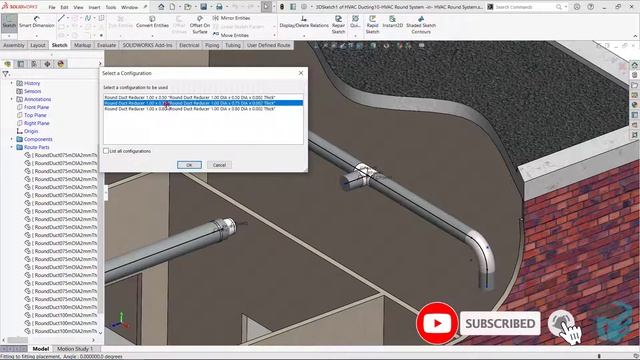Click Cancel in Select a Configuration dialog
This screenshot has height=360, width=640.
click(x=219, y=165)
